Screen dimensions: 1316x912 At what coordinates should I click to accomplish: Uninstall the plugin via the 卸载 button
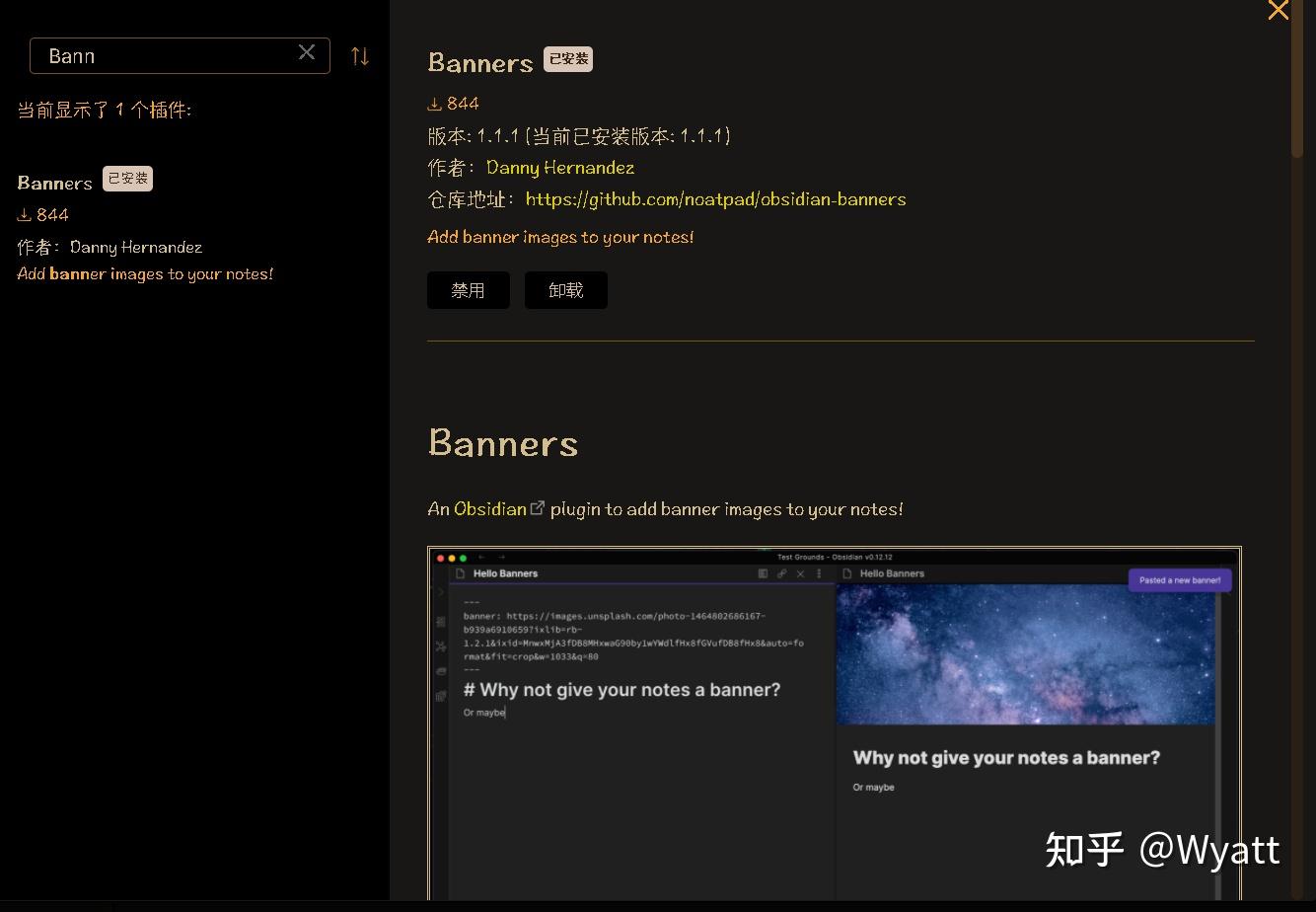[565, 289]
